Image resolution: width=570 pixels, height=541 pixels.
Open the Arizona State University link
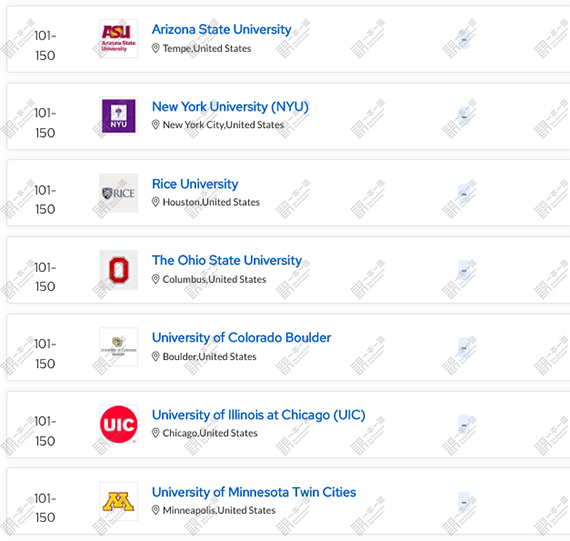221,29
